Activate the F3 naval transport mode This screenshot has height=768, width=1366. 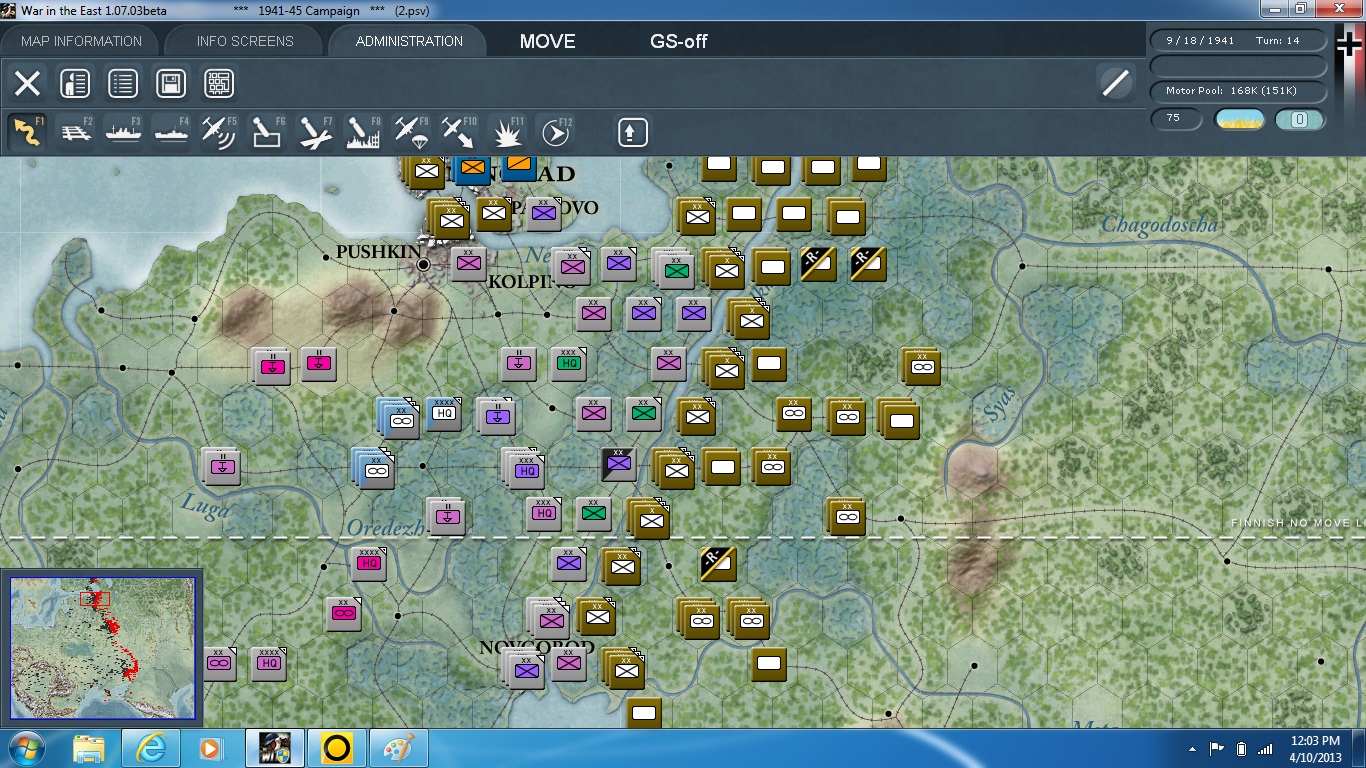(123, 132)
